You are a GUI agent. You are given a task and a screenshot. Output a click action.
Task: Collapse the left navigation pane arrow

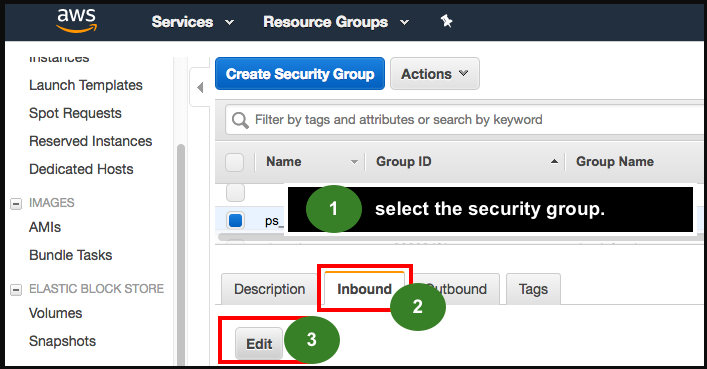pos(200,87)
